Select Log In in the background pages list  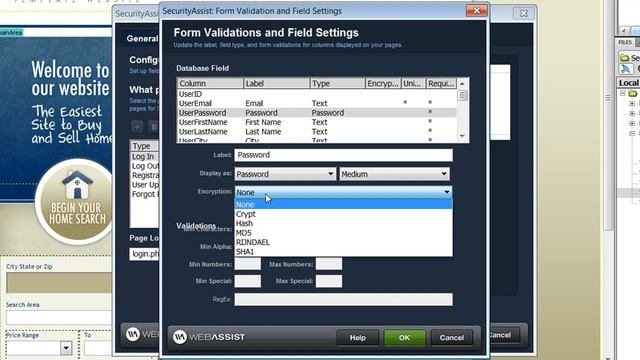(144, 156)
